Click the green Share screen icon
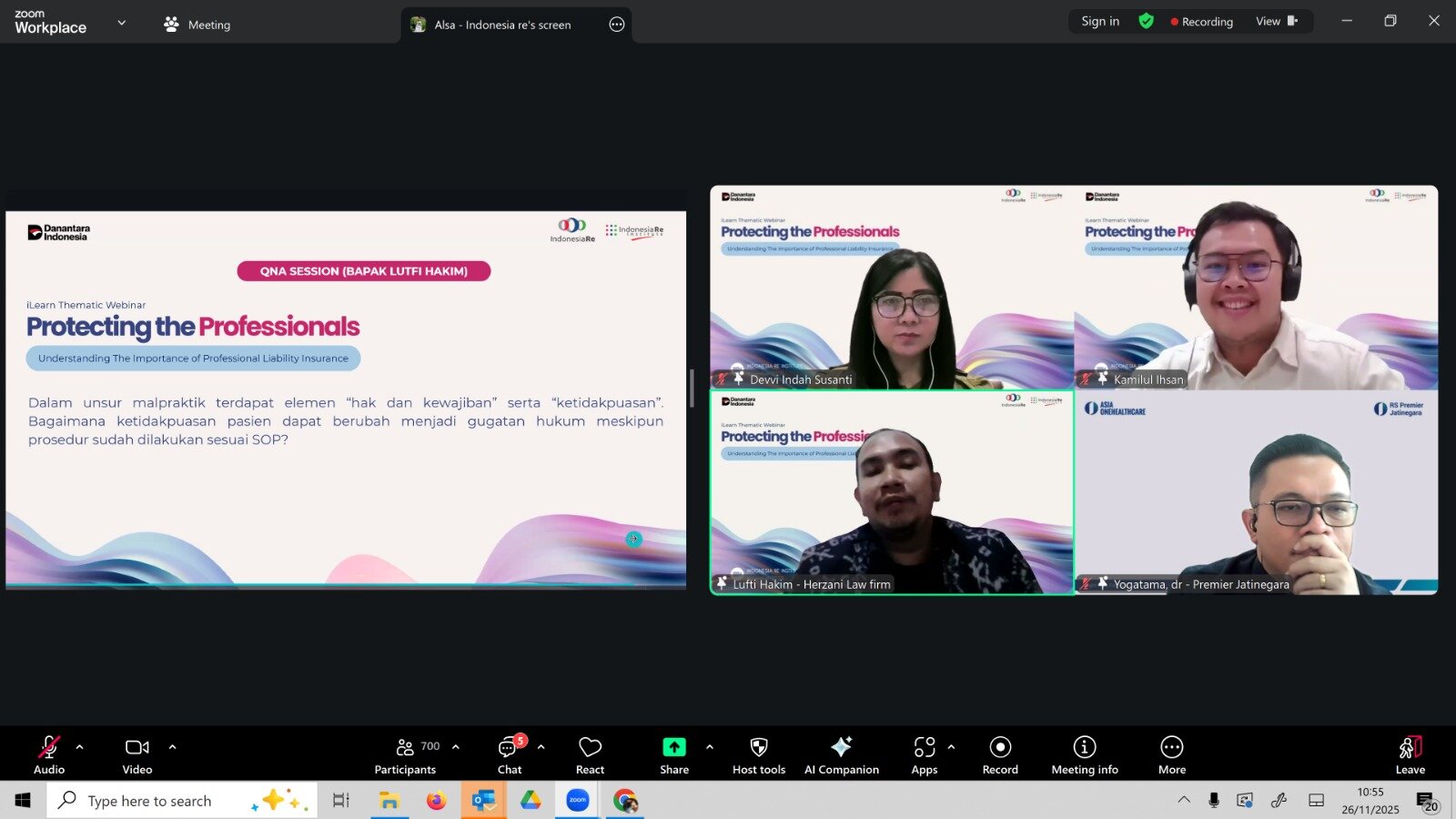Viewport: 1456px width, 819px height. [673, 747]
